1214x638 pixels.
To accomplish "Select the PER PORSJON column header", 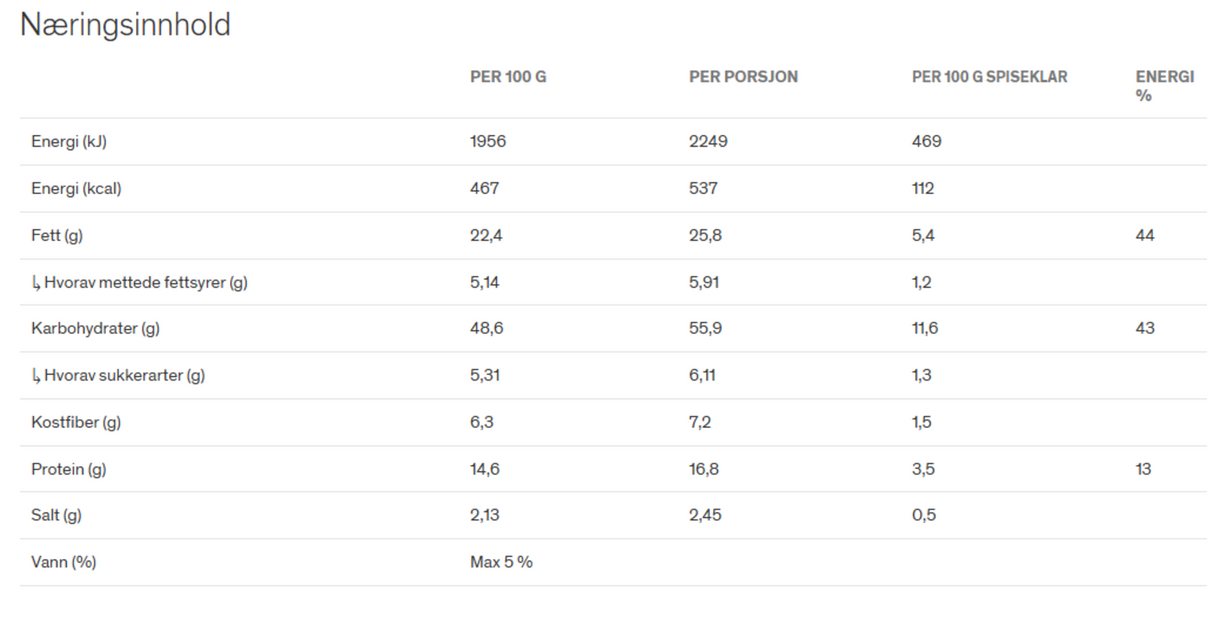I will (x=743, y=77).
